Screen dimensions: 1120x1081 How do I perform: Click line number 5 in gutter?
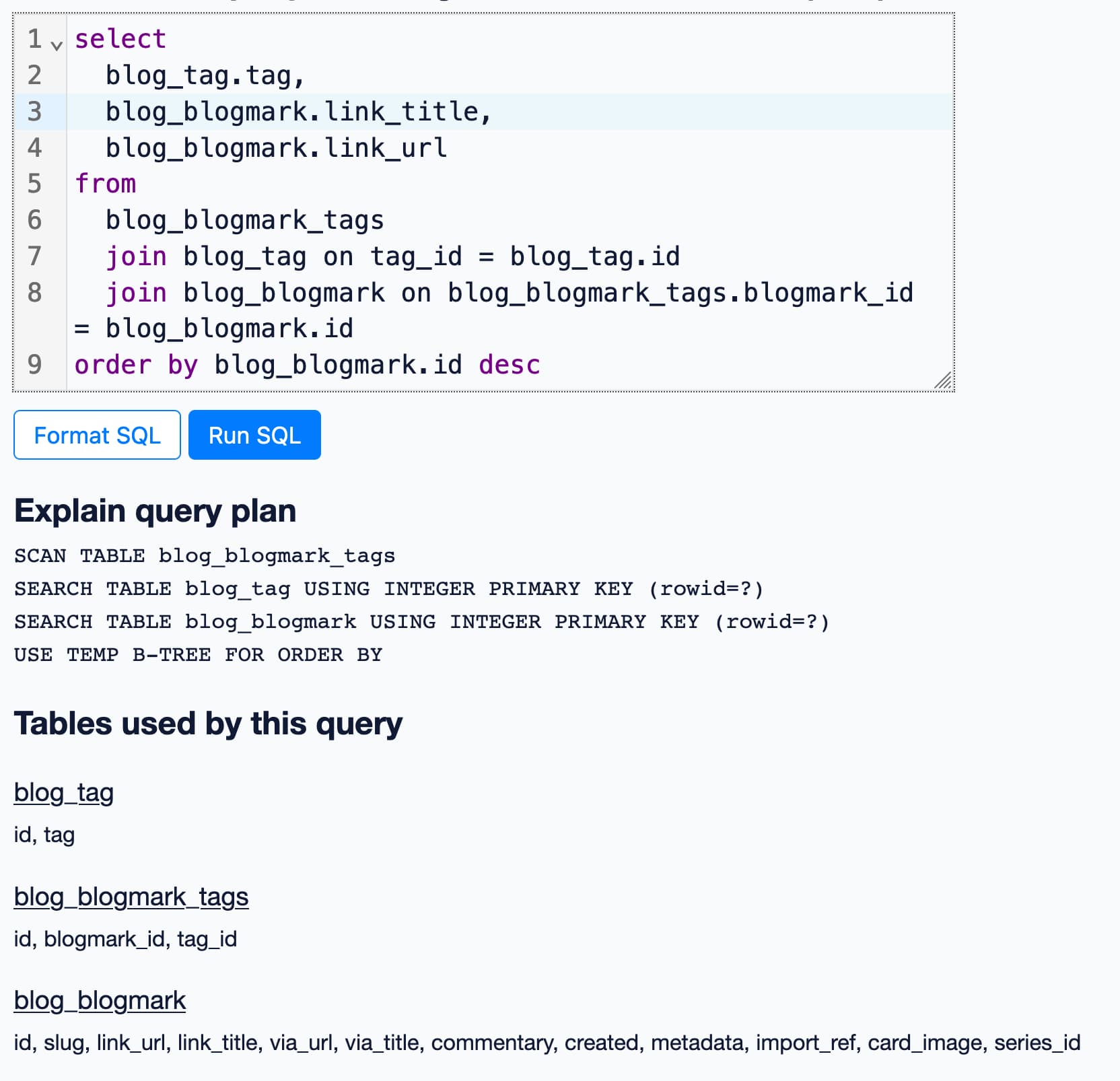pos(34,184)
